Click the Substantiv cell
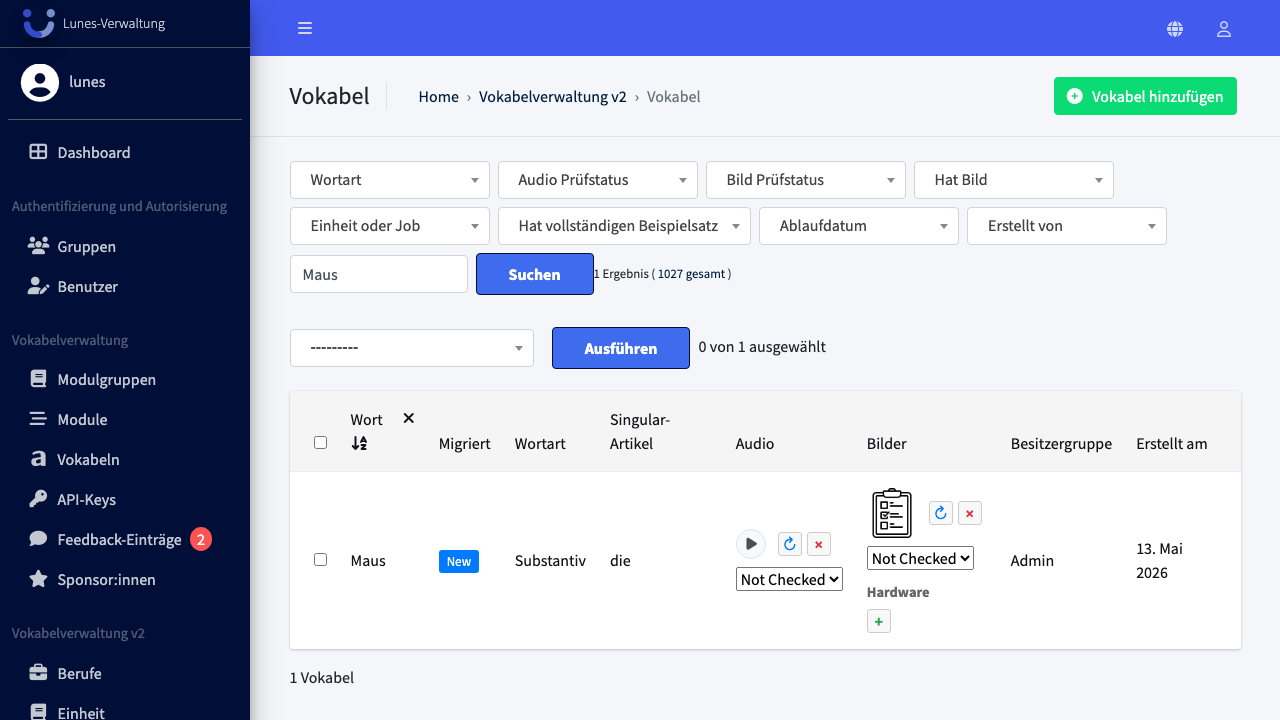This screenshot has height=720, width=1280. 550,561
